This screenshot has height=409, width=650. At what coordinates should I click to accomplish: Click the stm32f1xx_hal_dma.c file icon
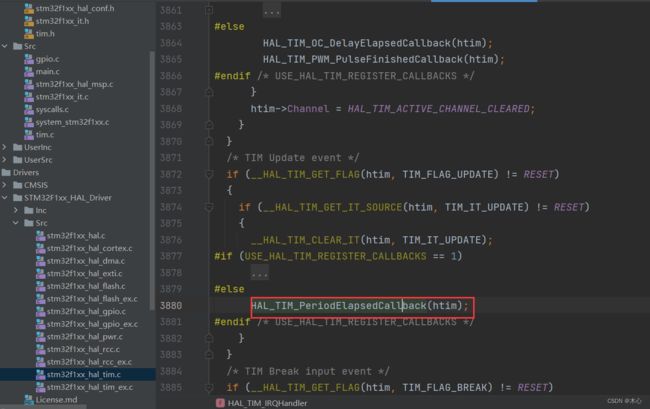[x=40, y=261]
